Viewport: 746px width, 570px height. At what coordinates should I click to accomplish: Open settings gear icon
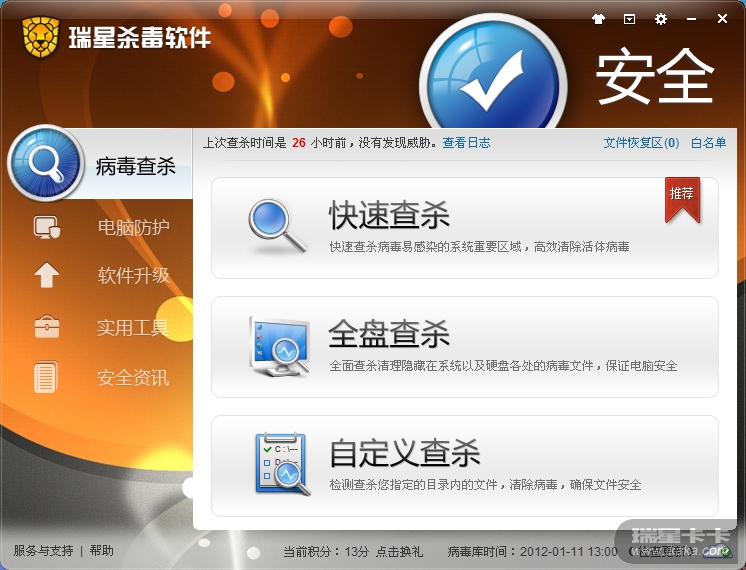[660, 19]
